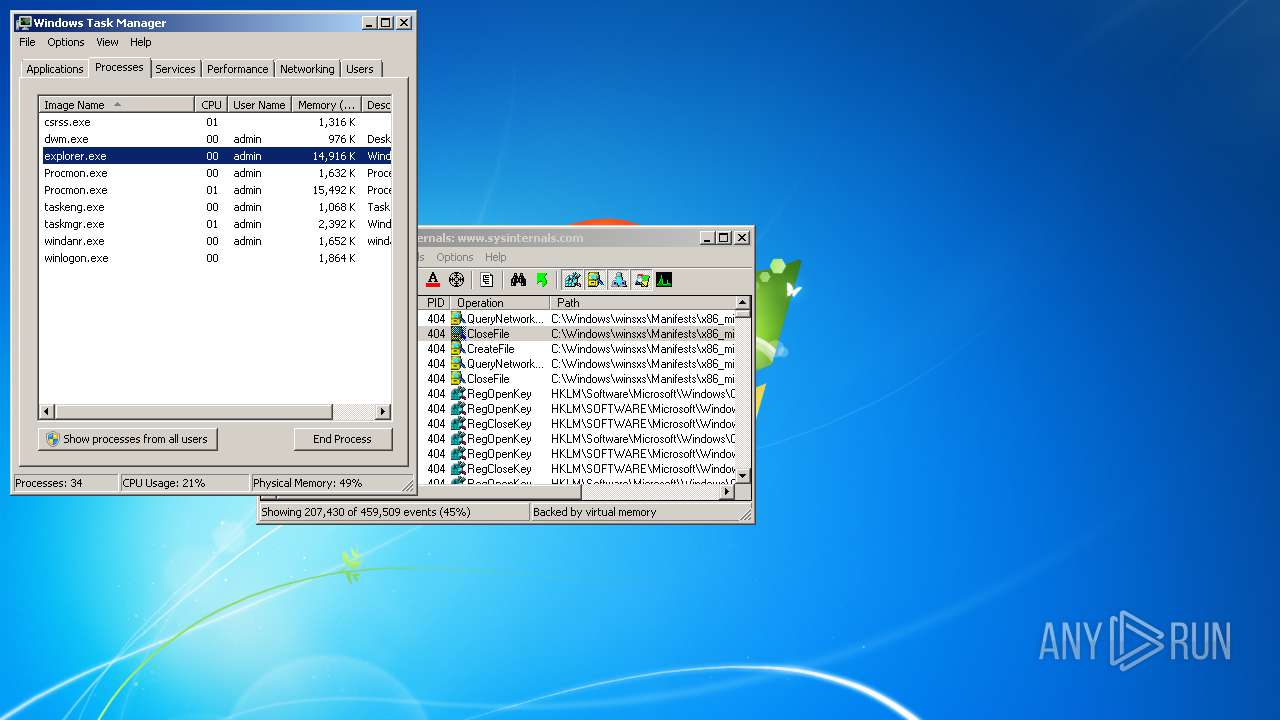Select the Procmon.exe row using 1,632 K
The height and width of the screenshot is (720, 1280).
215,173
